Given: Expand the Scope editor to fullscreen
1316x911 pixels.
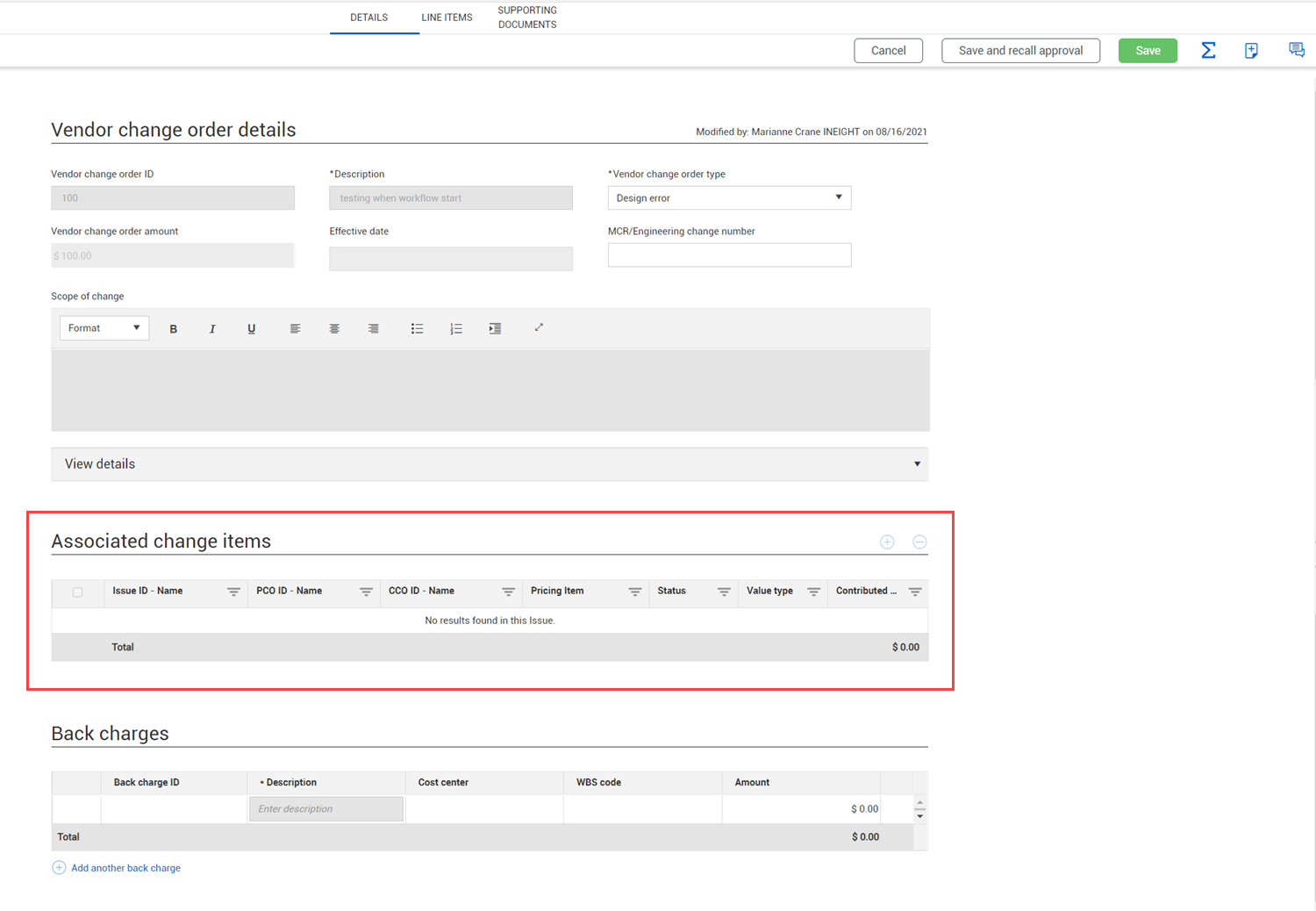Looking at the screenshot, I should pyautogui.click(x=539, y=328).
